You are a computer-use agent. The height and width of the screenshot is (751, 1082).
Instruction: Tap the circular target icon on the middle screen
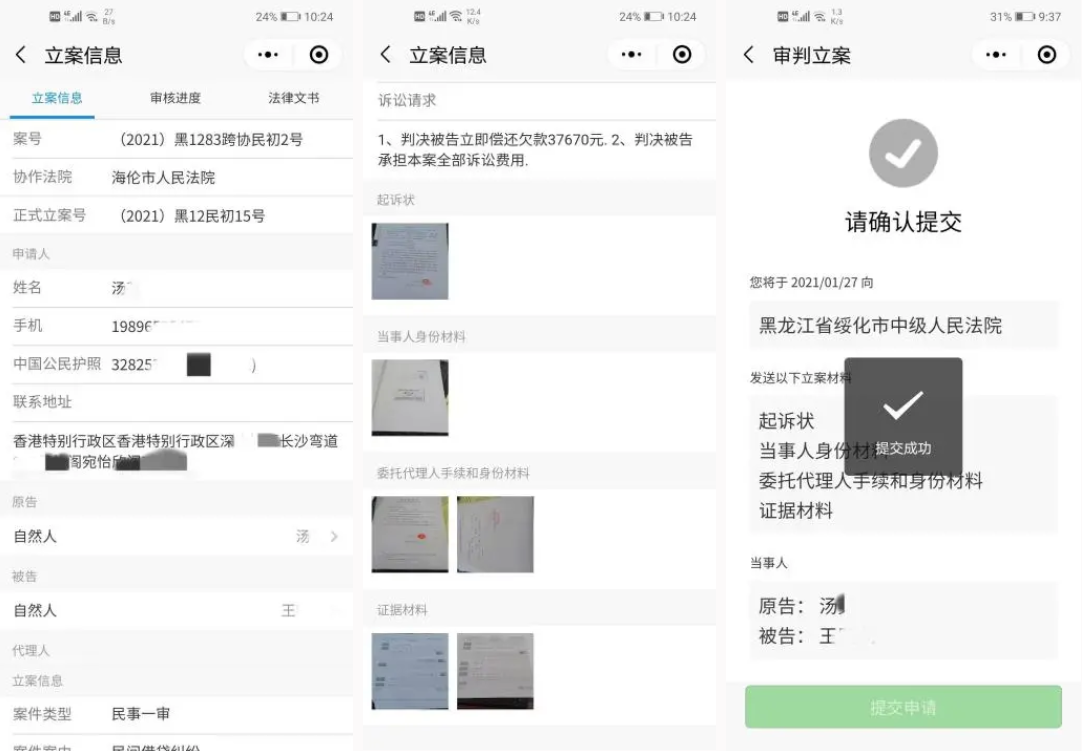pyautogui.click(x=682, y=55)
